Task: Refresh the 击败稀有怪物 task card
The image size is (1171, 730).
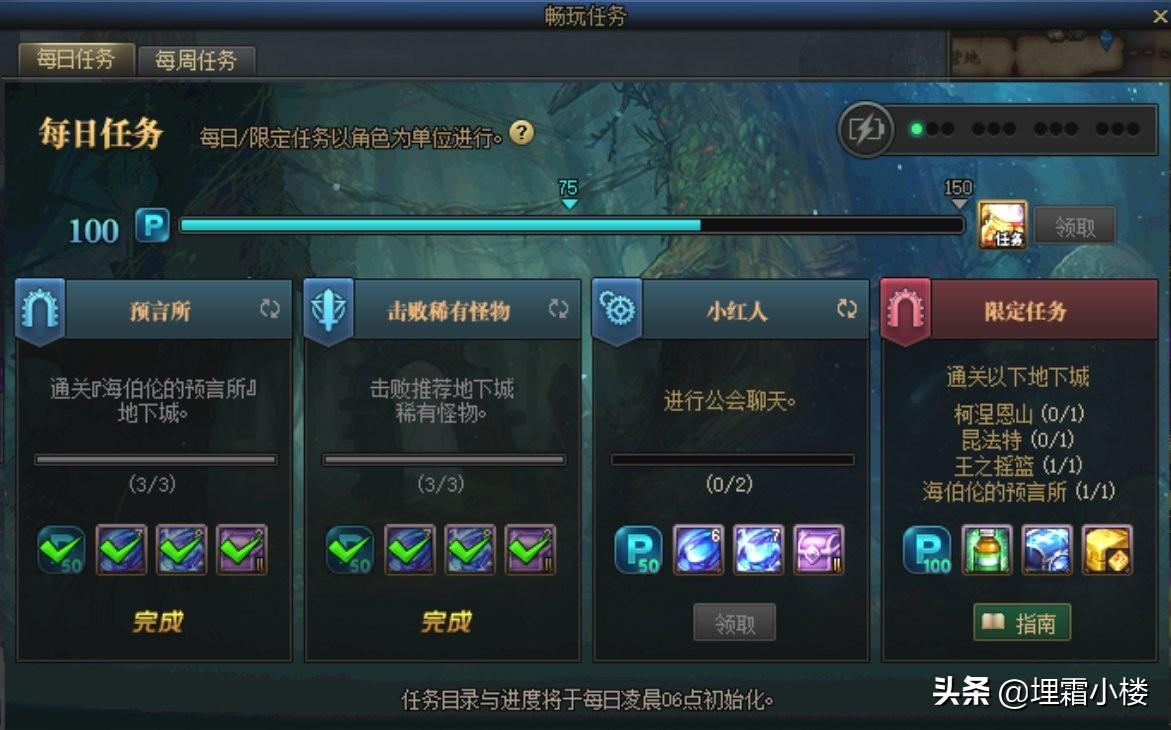Action: click(x=558, y=309)
